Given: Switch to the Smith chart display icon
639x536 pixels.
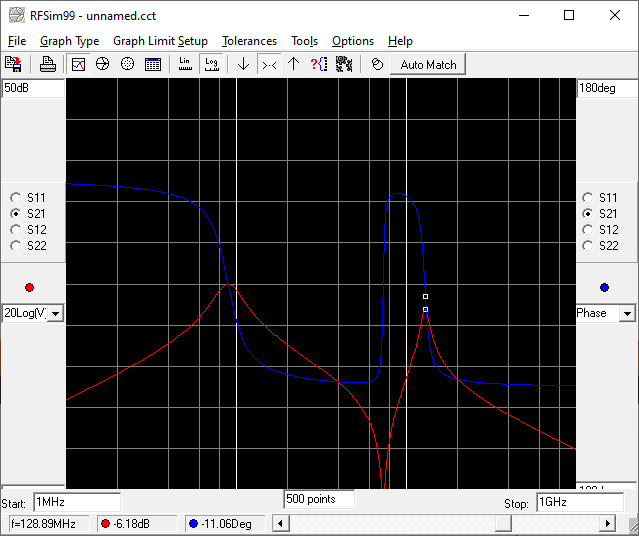Looking at the screenshot, I should 103,64.
